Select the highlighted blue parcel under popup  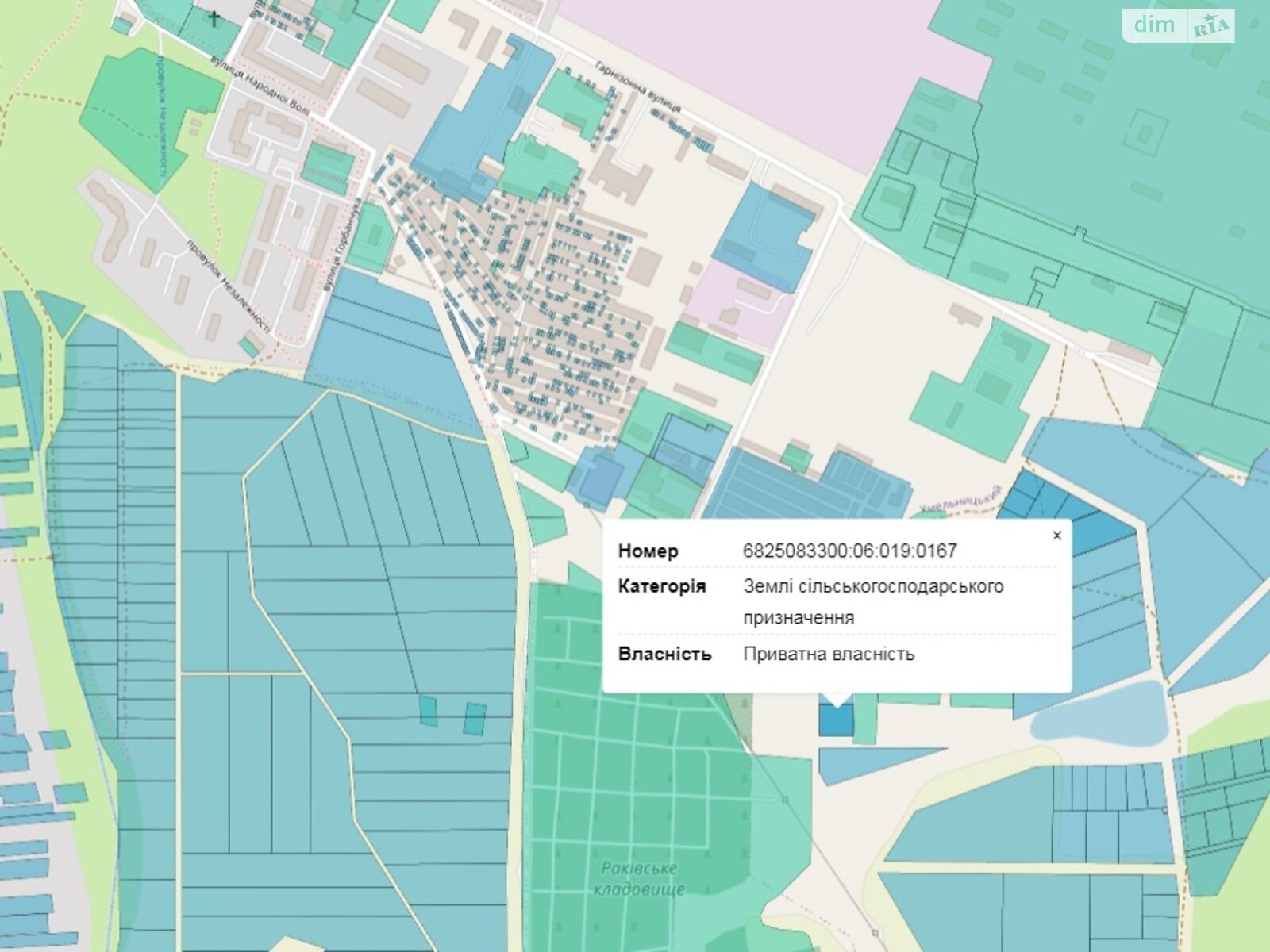[836, 719]
